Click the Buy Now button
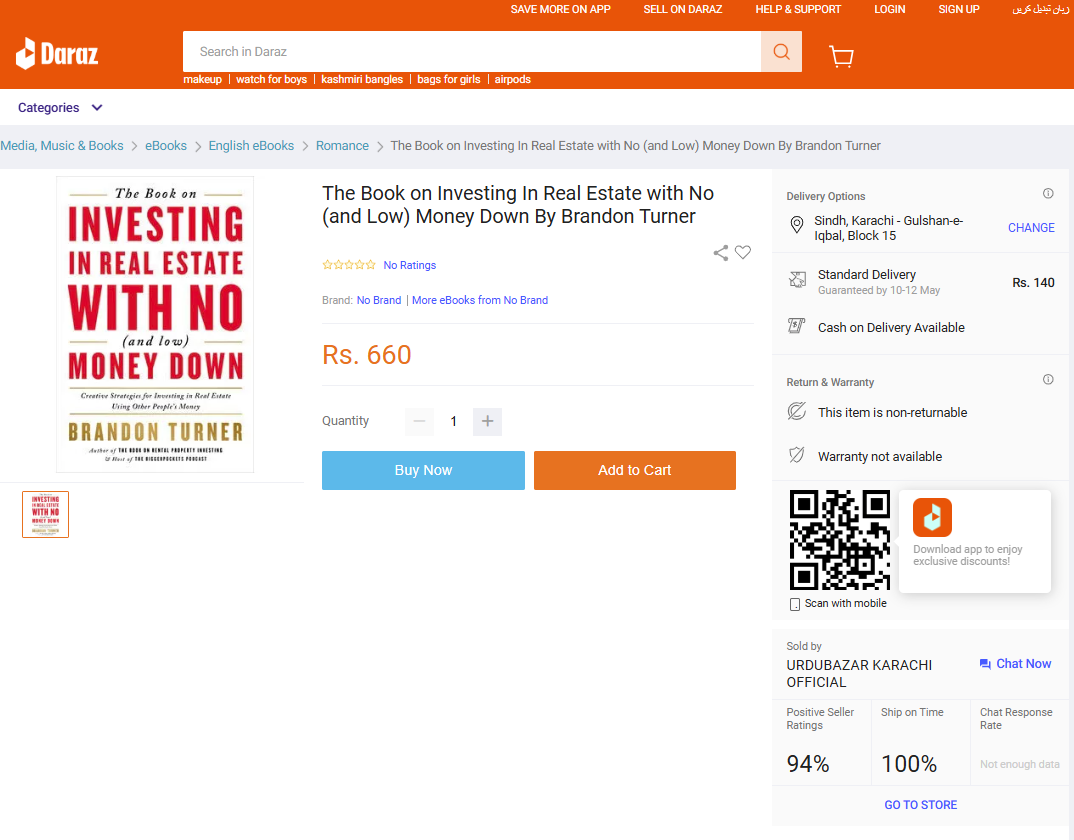The width and height of the screenshot is (1074, 840). (423, 470)
